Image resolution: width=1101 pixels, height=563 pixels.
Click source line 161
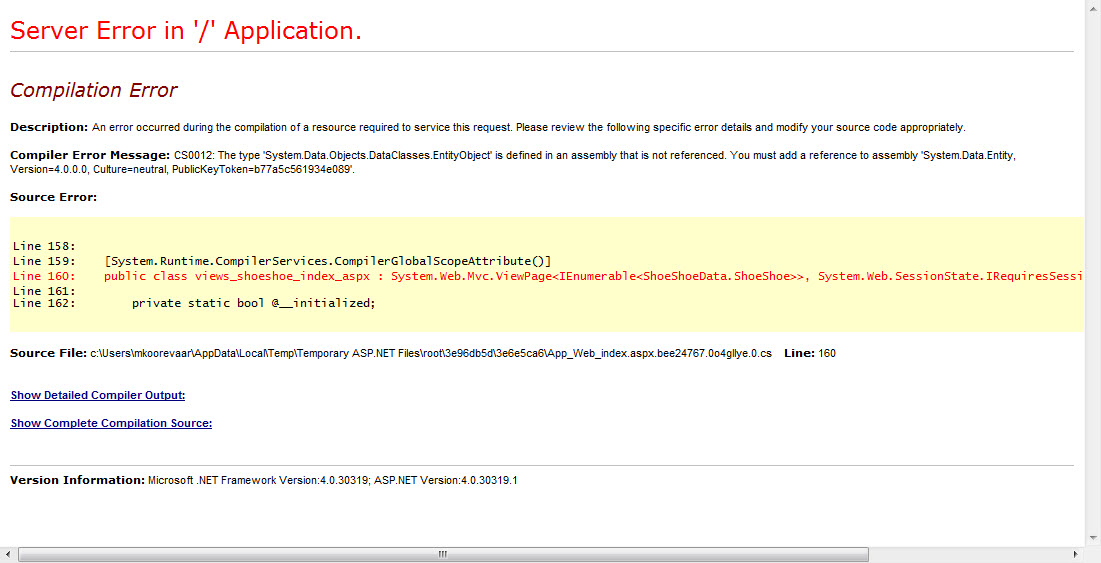click(44, 291)
